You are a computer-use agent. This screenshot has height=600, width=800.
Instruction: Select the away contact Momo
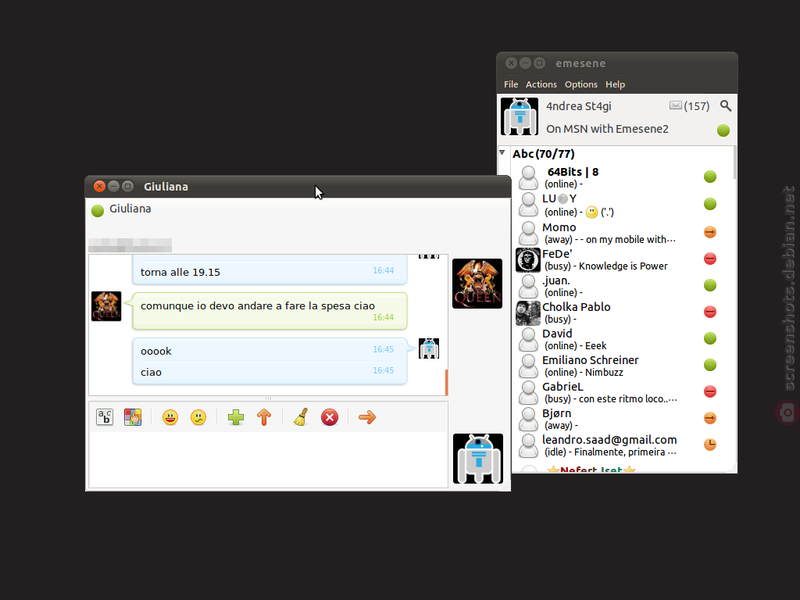click(x=617, y=233)
